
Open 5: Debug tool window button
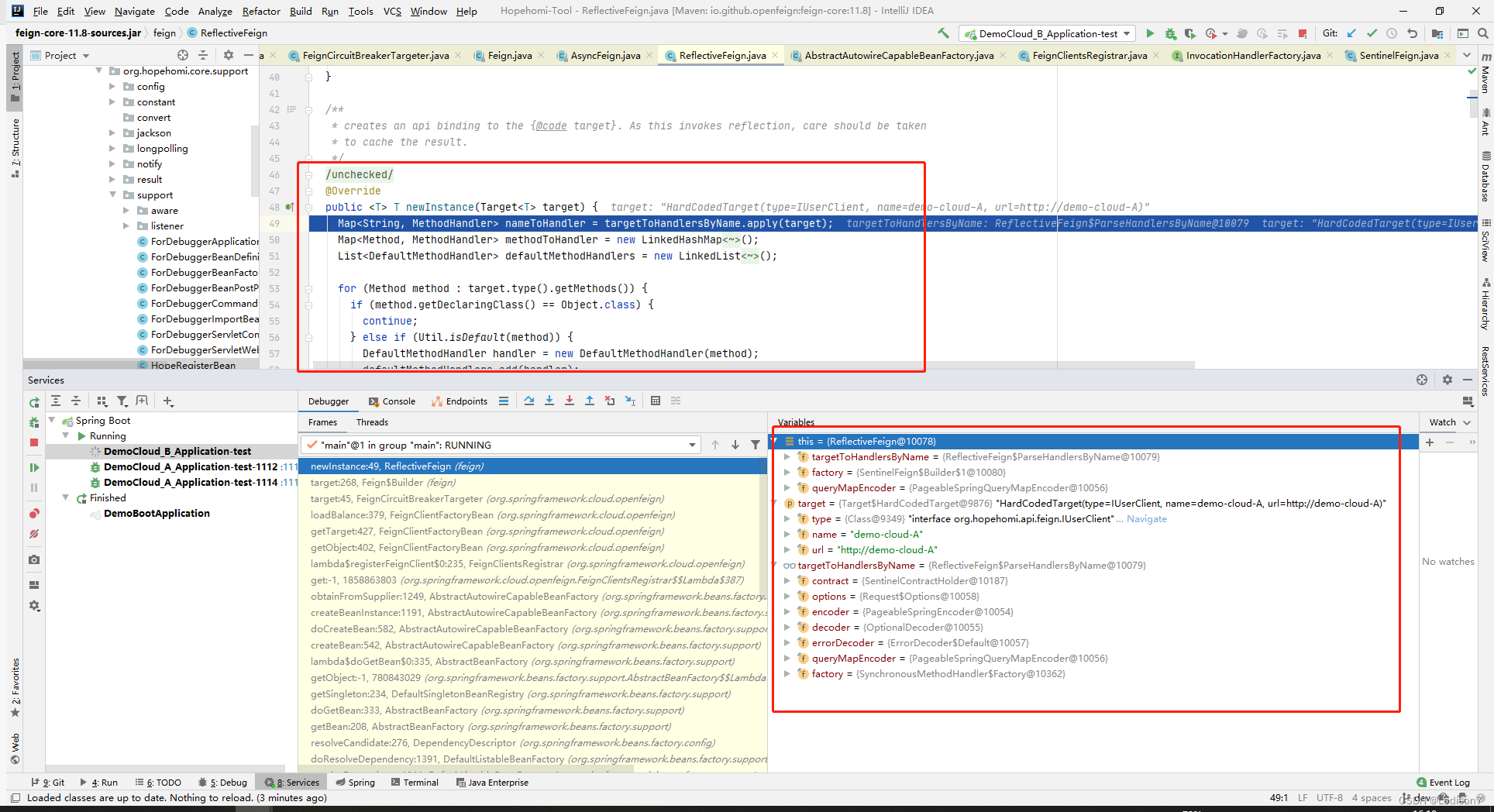(223, 783)
